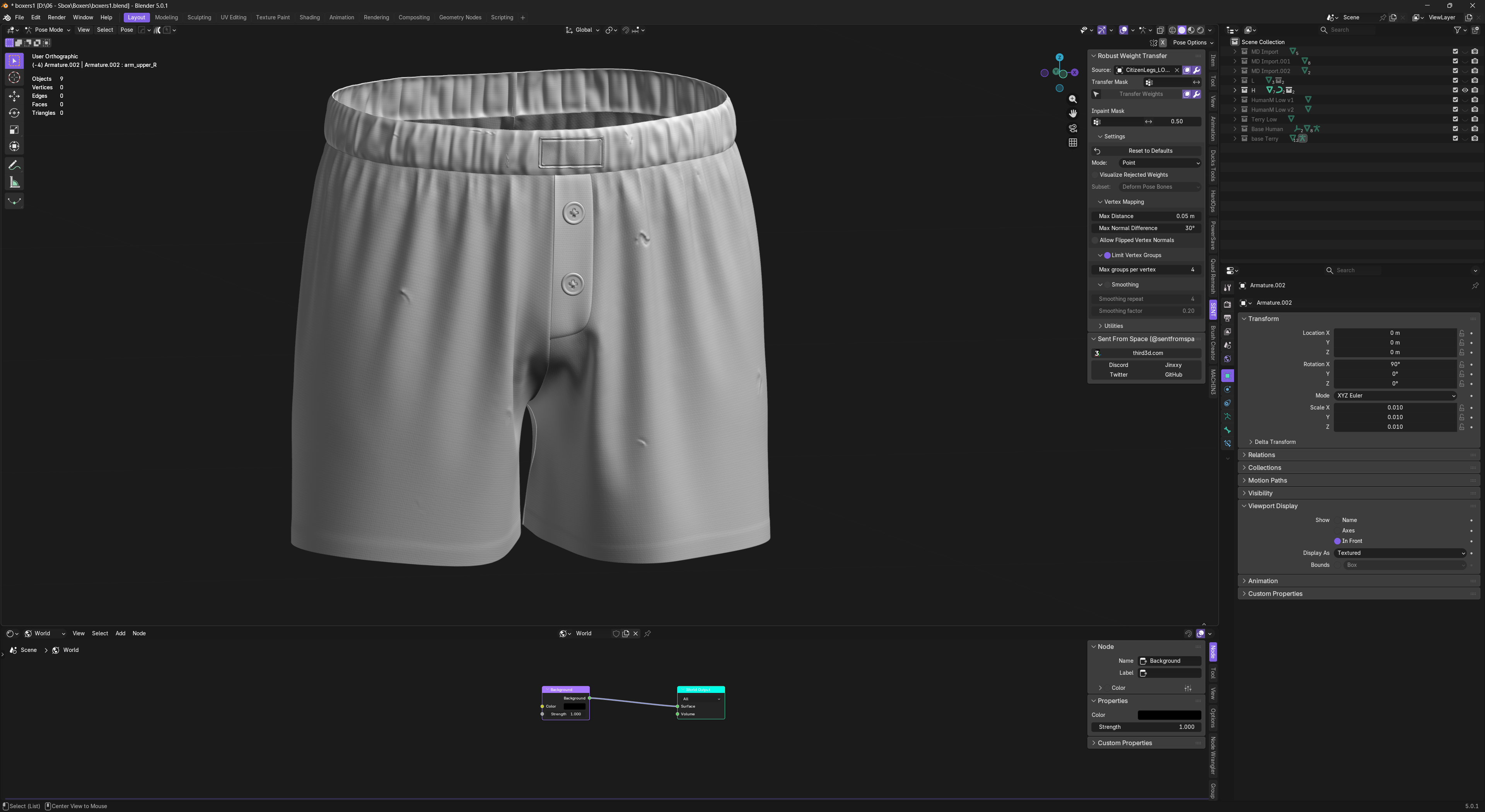This screenshot has height=812, width=1485.
Task: Toggle camera view icon in viewport
Action: [1072, 128]
